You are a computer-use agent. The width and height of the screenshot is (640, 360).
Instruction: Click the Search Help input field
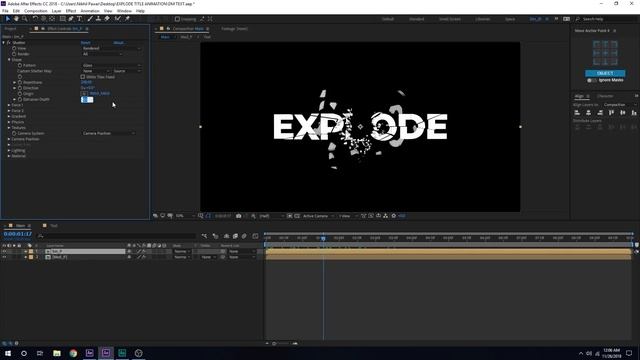point(607,19)
